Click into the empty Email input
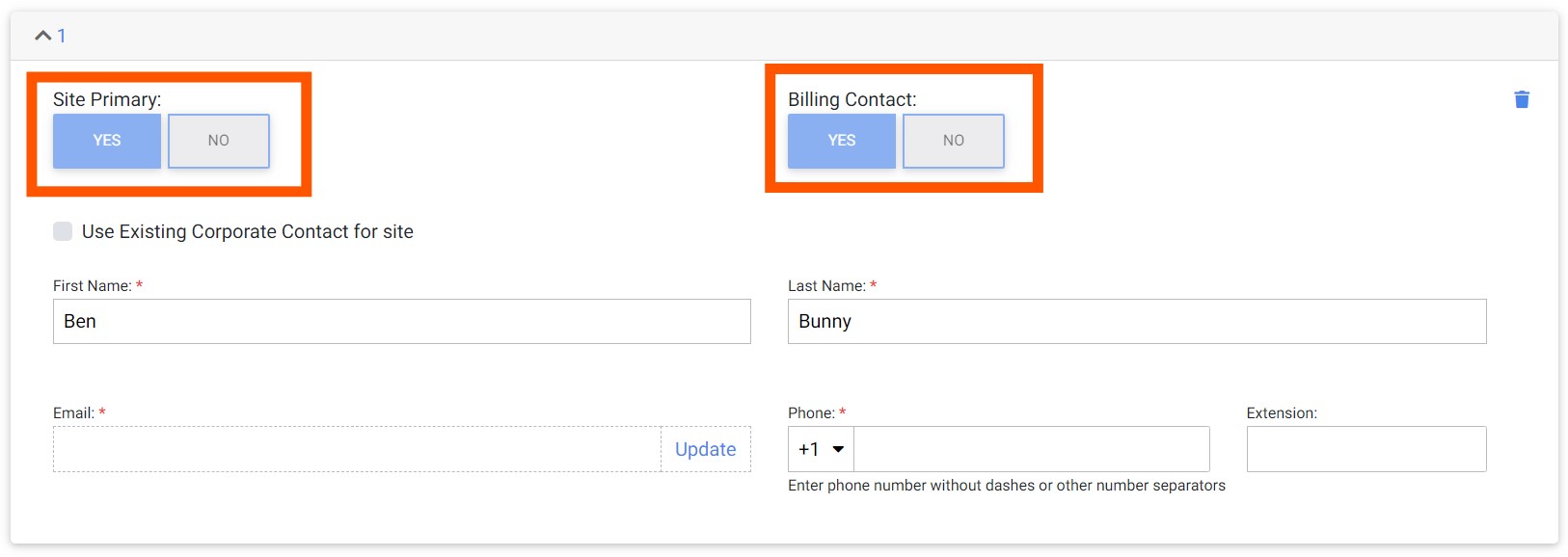 [x=357, y=449]
